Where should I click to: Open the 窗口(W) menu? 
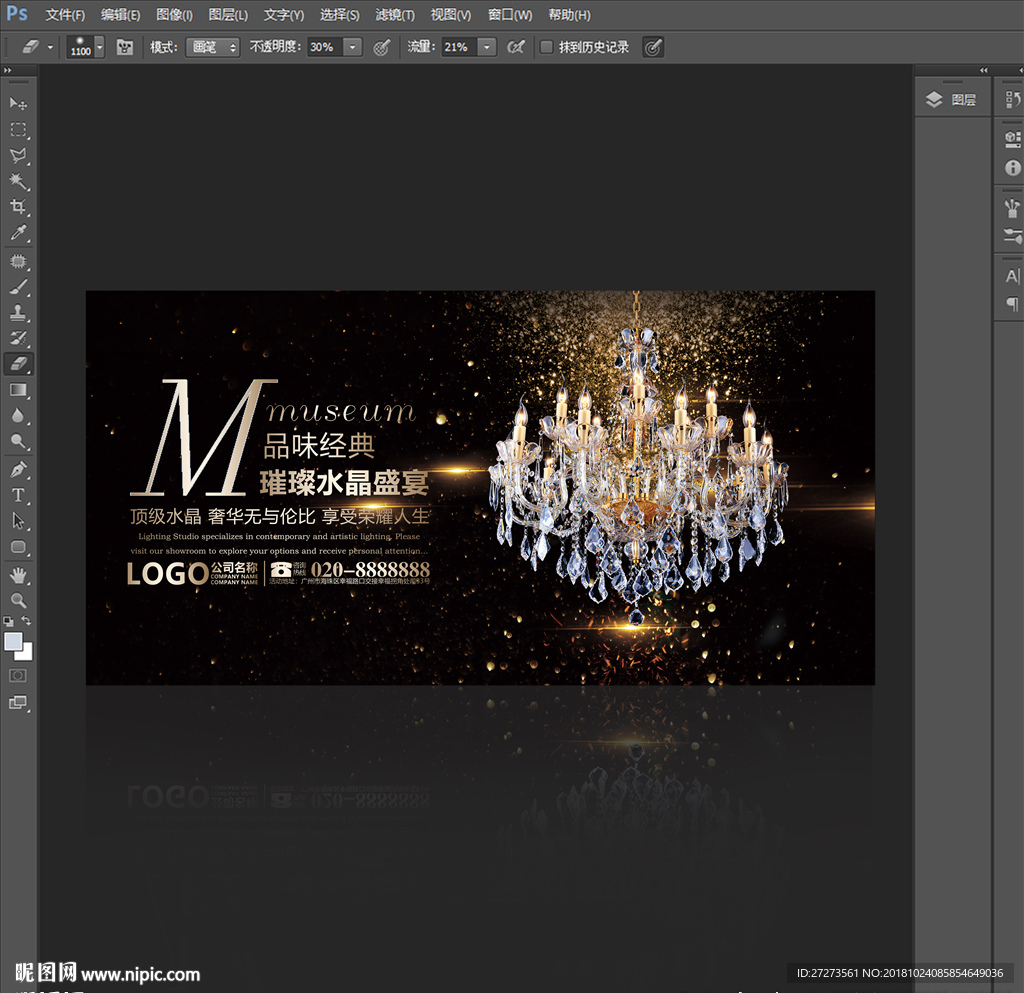[510, 14]
